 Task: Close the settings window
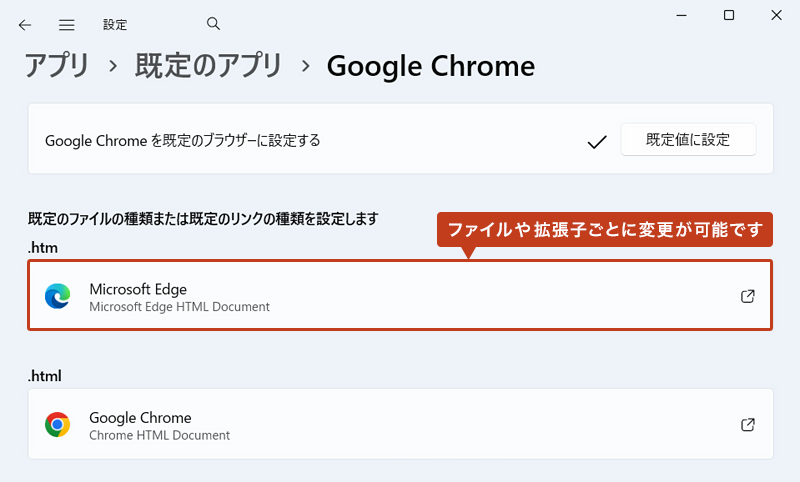[777, 15]
